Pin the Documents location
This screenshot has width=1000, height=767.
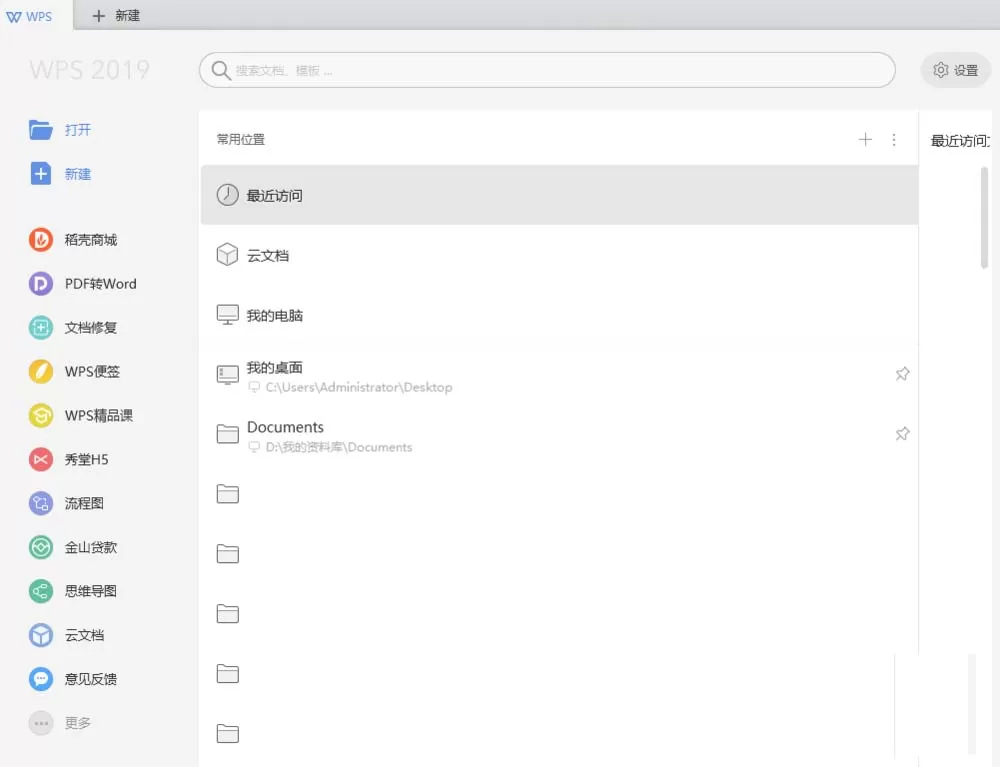point(902,434)
